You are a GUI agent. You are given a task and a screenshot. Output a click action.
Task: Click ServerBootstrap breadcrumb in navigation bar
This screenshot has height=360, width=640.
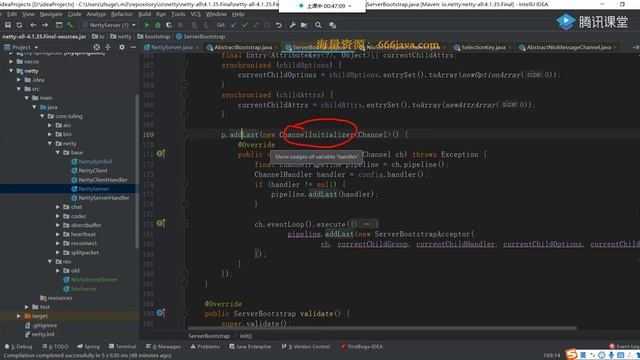point(200,37)
